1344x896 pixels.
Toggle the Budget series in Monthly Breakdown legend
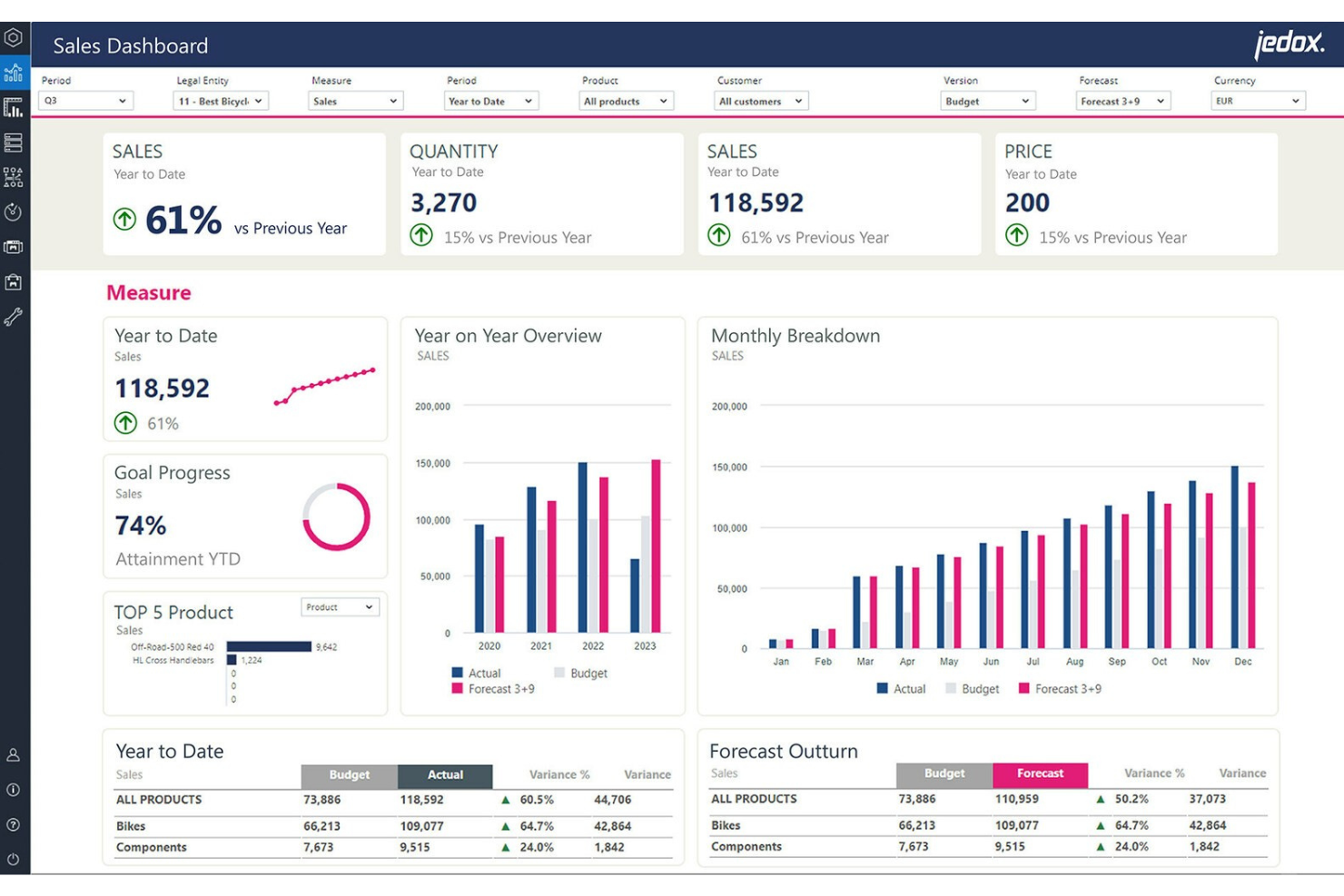point(972,689)
